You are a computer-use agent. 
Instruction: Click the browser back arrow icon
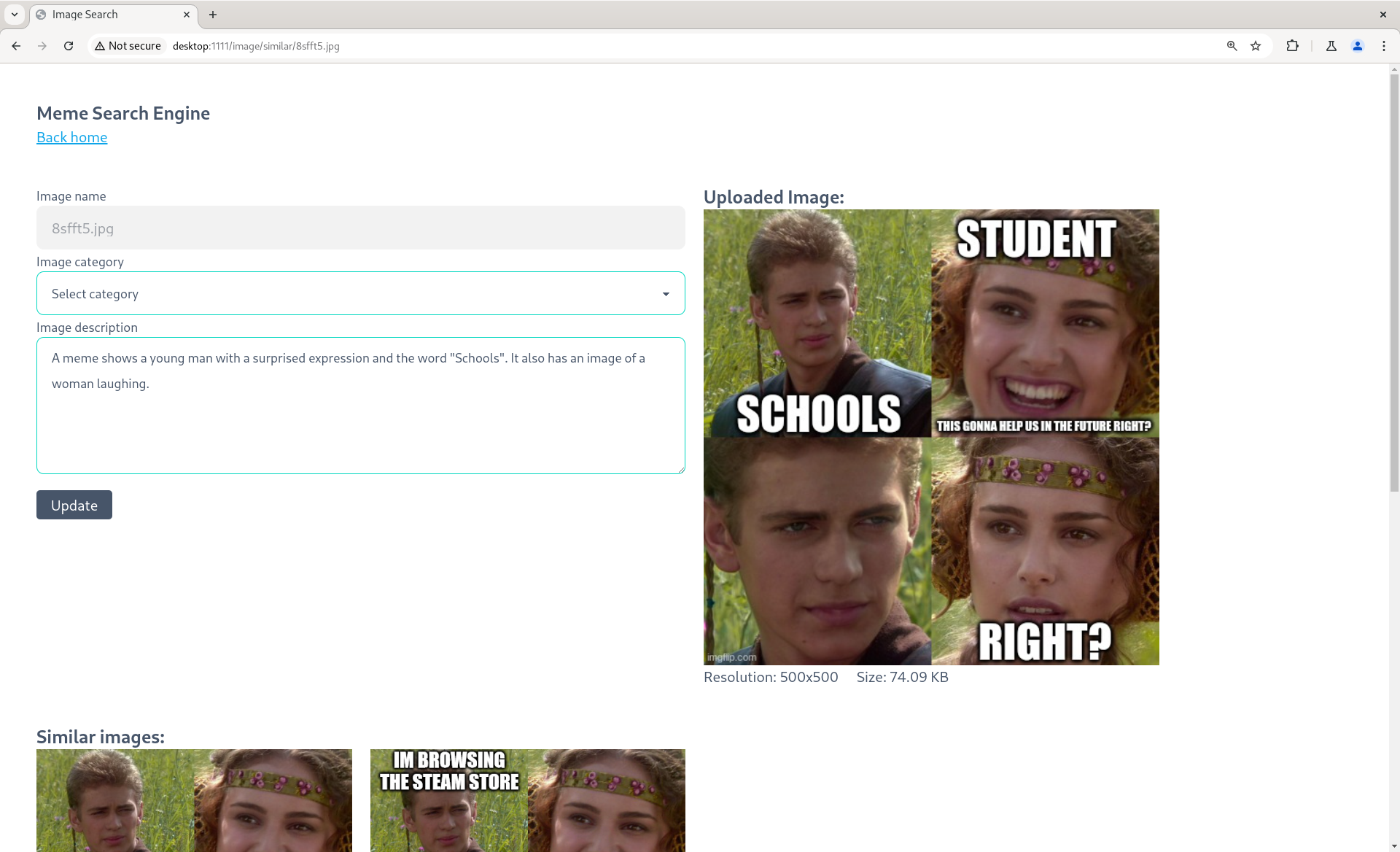(x=16, y=46)
